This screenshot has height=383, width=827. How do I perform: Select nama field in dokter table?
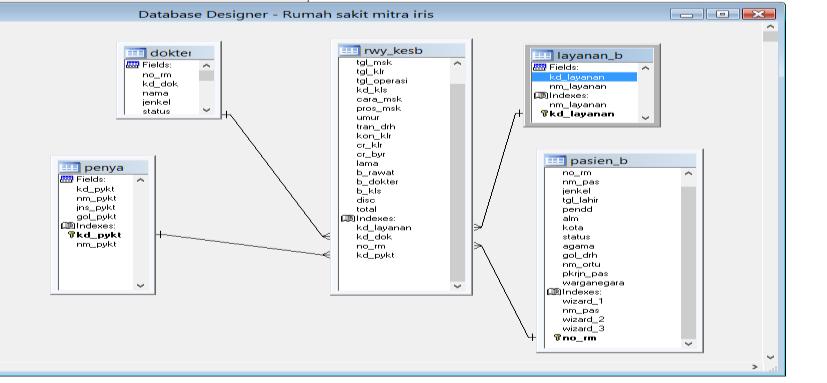point(155,93)
